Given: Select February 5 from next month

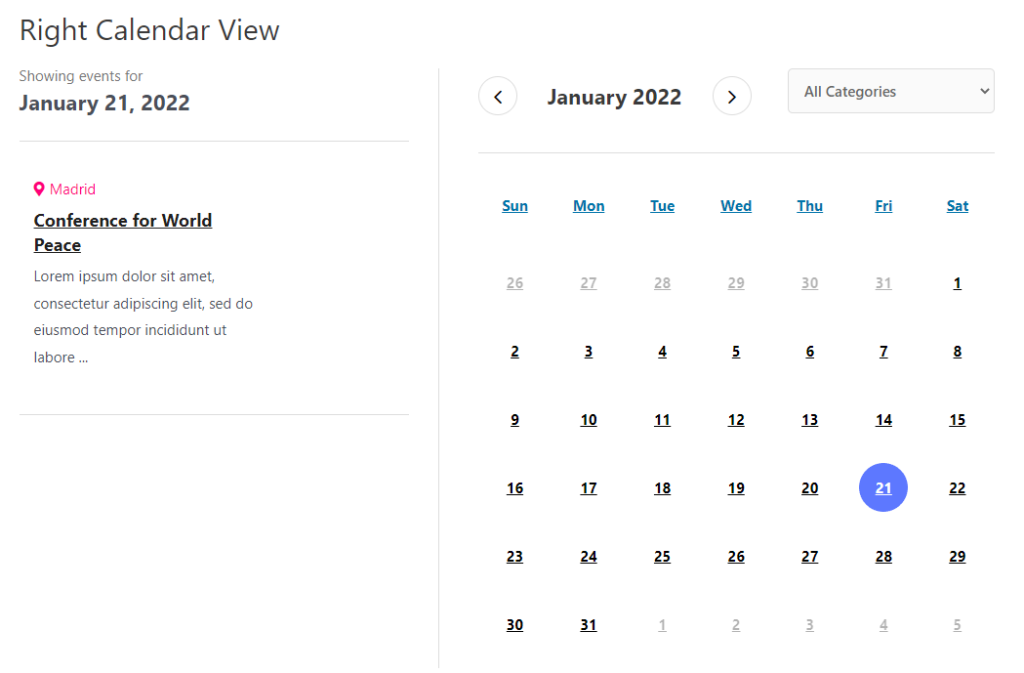Looking at the screenshot, I should click(x=957, y=625).
